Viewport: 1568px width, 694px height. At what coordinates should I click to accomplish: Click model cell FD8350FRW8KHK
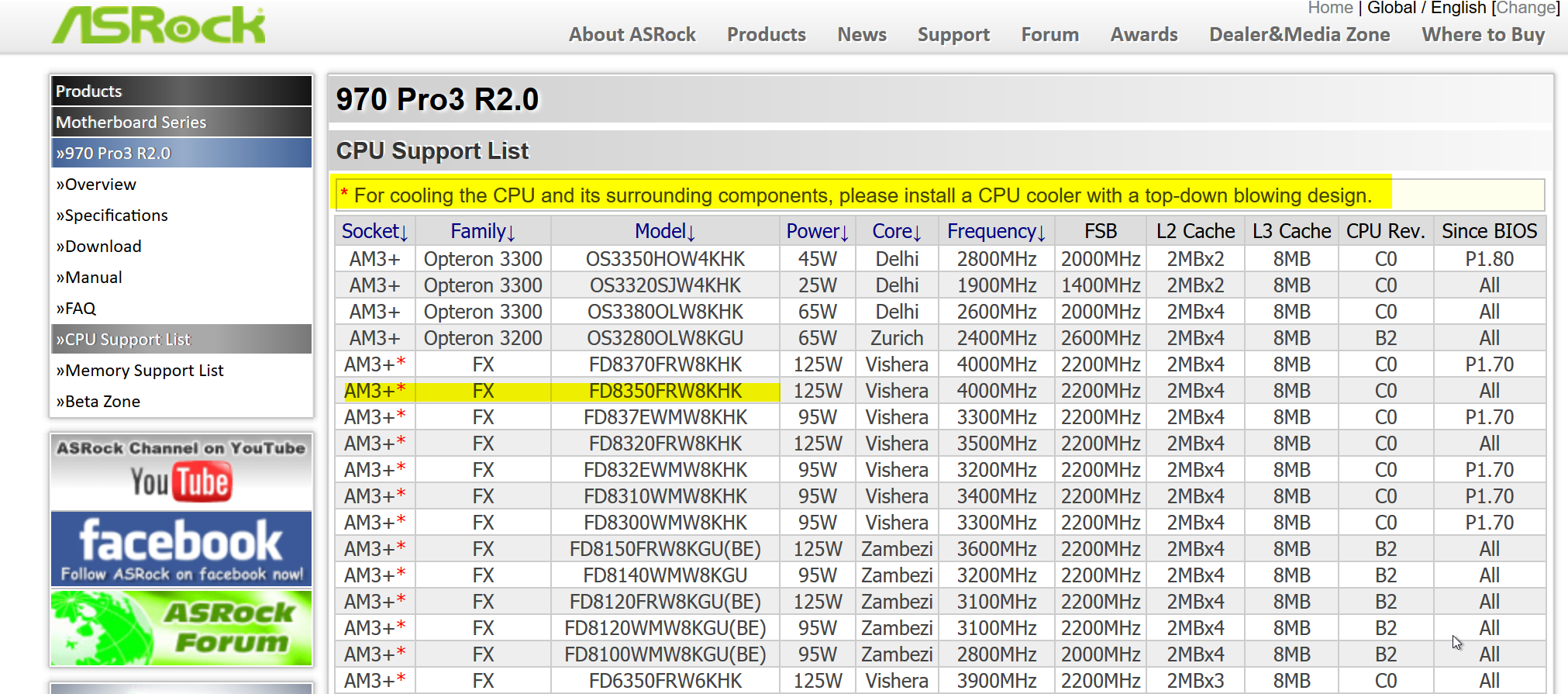(x=665, y=391)
